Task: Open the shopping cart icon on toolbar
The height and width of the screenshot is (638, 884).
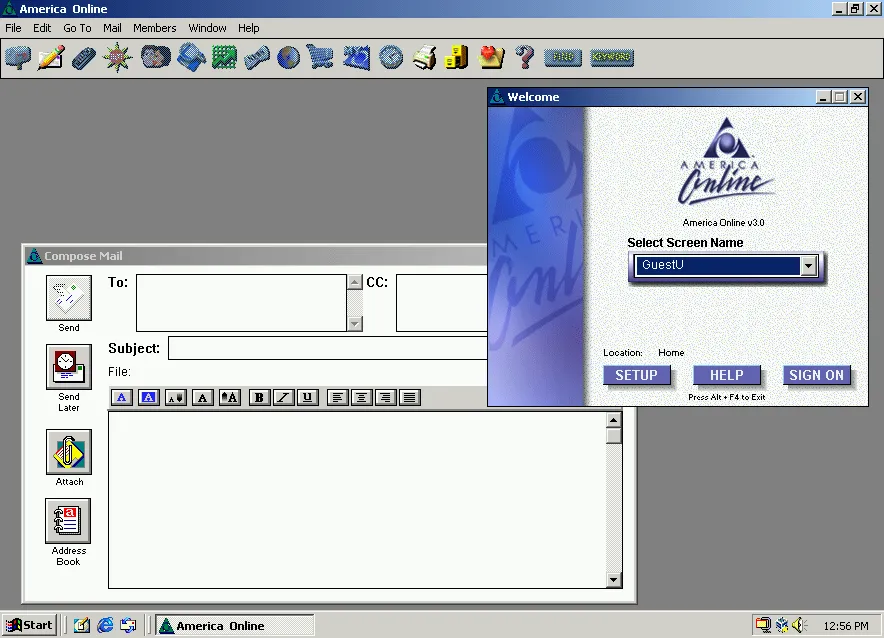Action: click(321, 57)
